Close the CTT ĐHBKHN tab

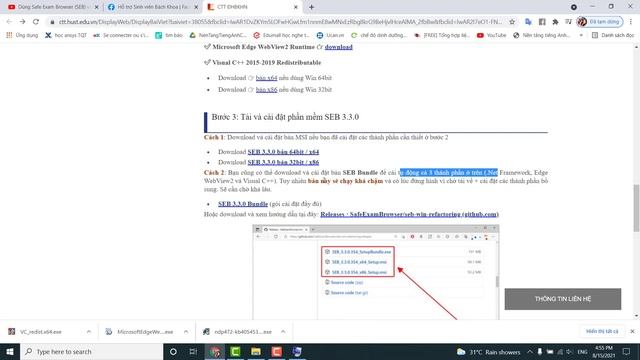pyautogui.click(x=296, y=7)
